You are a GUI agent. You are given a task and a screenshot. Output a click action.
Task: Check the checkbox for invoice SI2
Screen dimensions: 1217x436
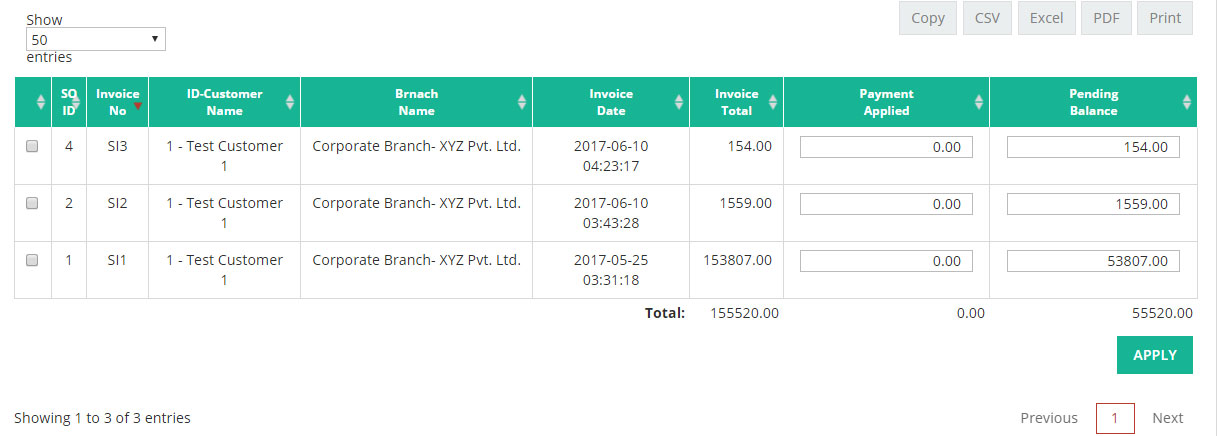32,203
